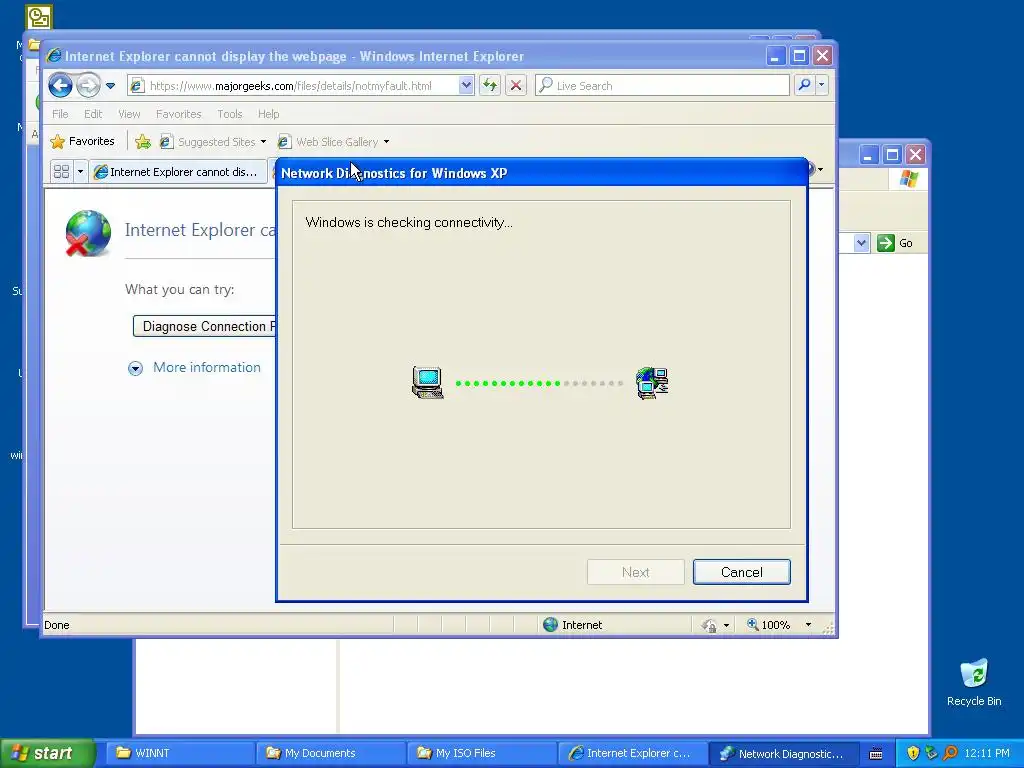This screenshot has width=1024, height=768.
Task: Click the Diagnose Connection Problems button
Action: [205, 327]
